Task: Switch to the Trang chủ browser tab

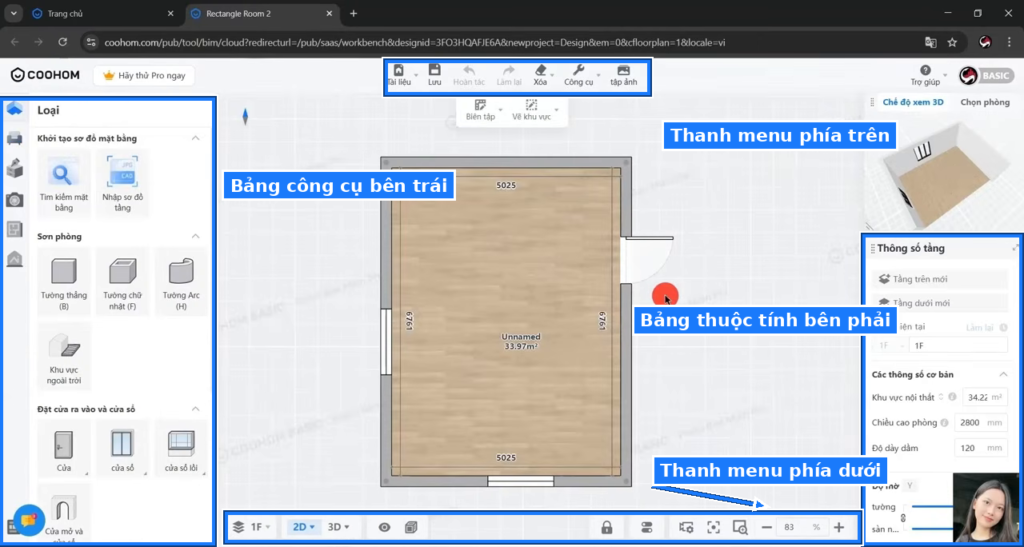Action: [x=103, y=13]
